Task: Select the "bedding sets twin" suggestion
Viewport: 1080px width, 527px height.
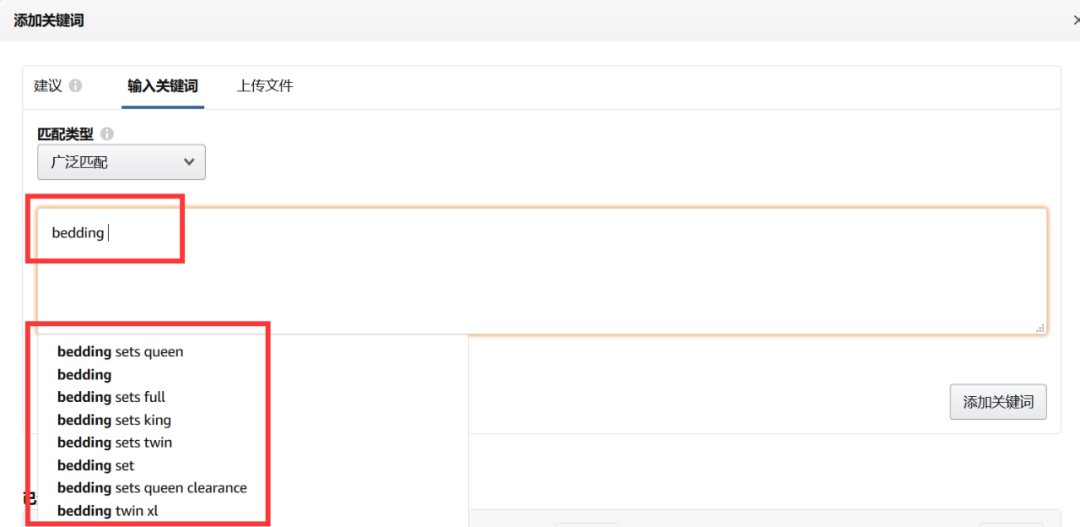Action: point(114,442)
